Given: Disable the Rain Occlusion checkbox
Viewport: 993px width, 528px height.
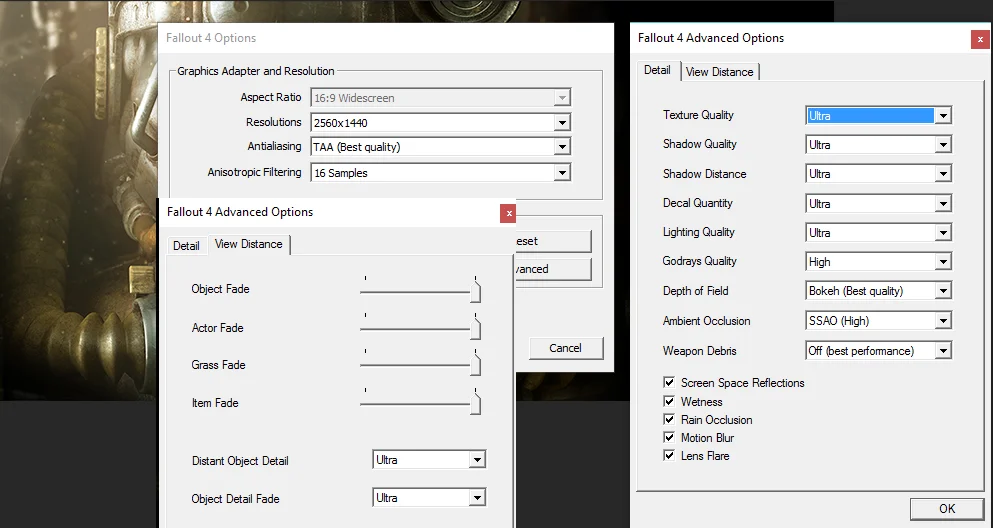Looking at the screenshot, I should click(669, 419).
